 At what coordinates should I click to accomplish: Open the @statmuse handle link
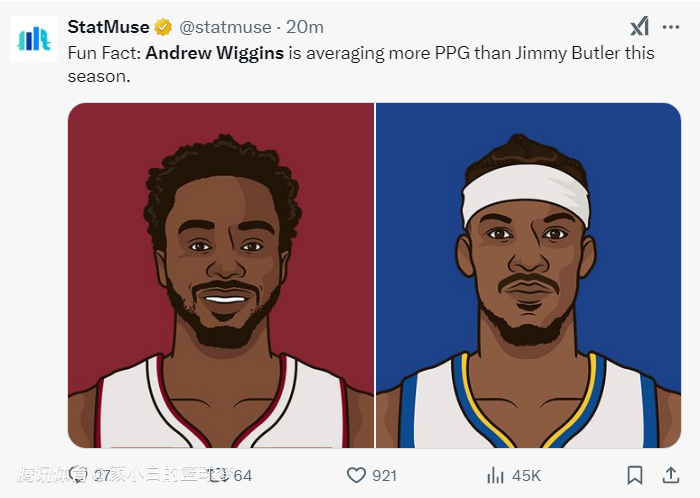click(224, 27)
